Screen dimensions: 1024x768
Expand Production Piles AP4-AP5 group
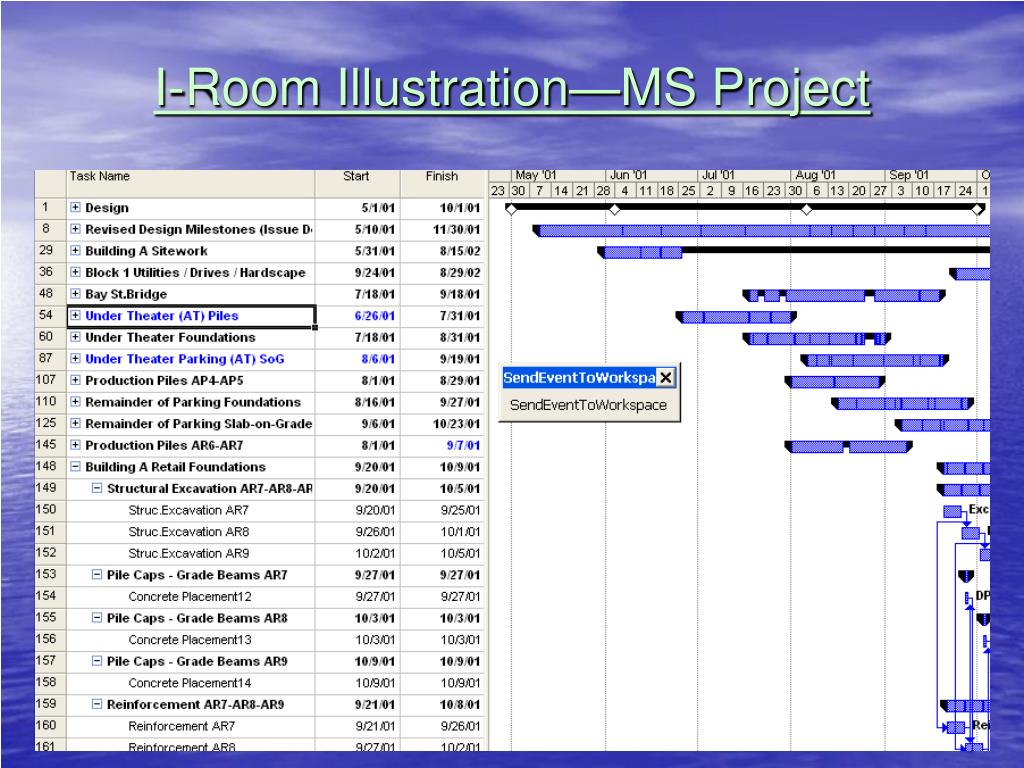pos(75,379)
